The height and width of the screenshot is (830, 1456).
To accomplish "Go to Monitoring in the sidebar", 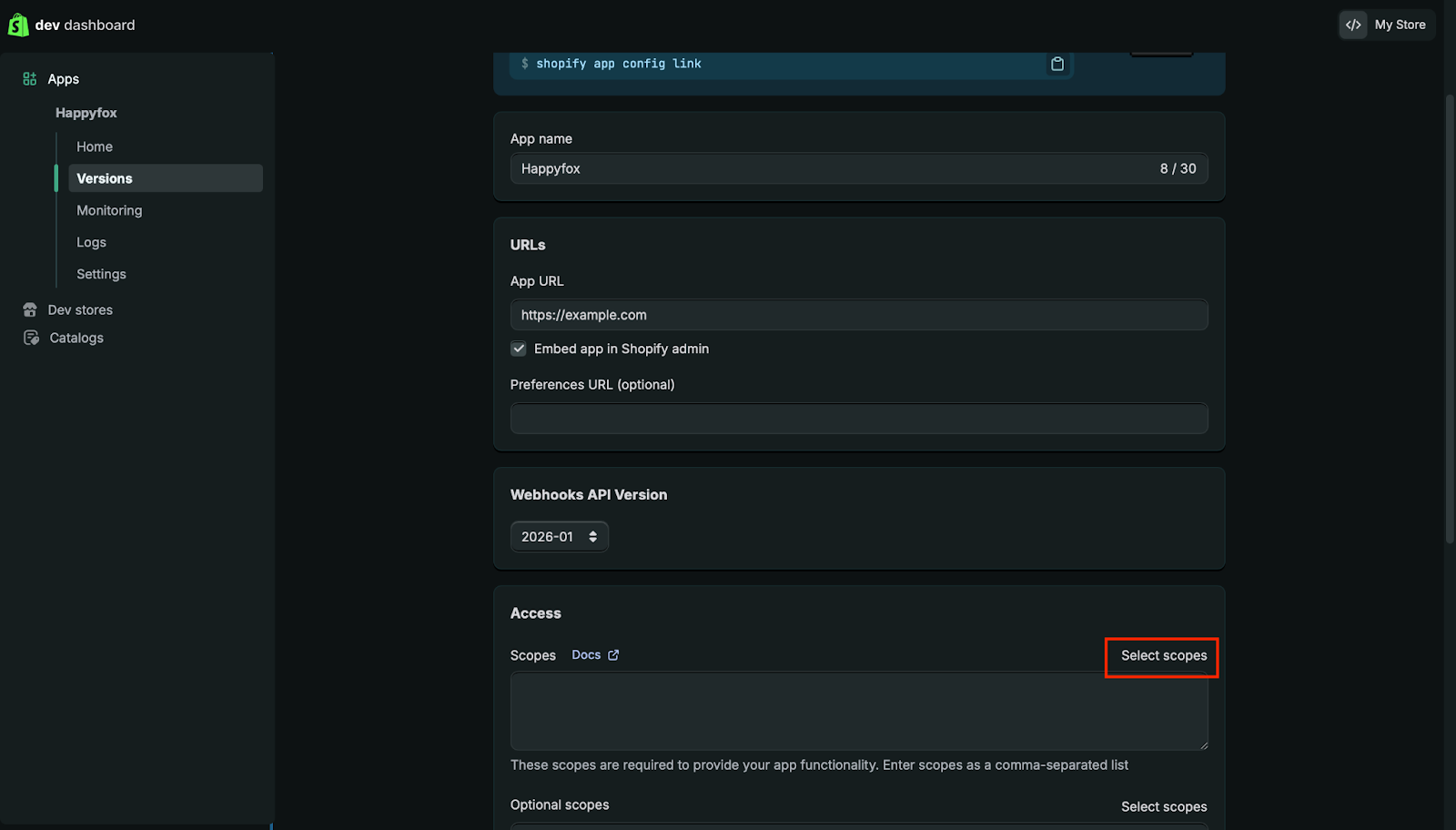I will pyautogui.click(x=109, y=210).
